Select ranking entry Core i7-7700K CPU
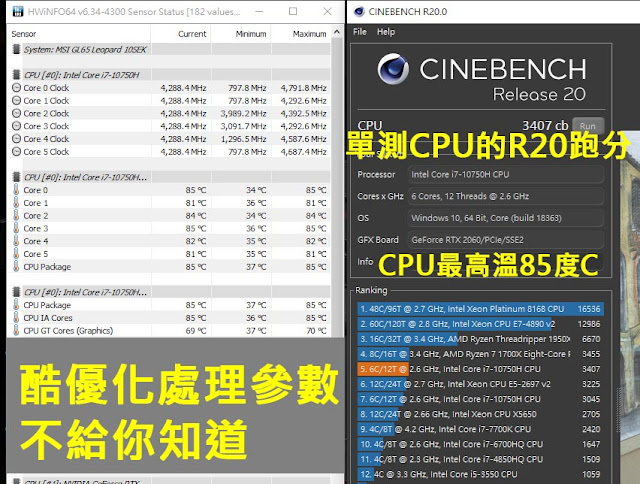The height and width of the screenshot is (484, 640). (x=480, y=429)
